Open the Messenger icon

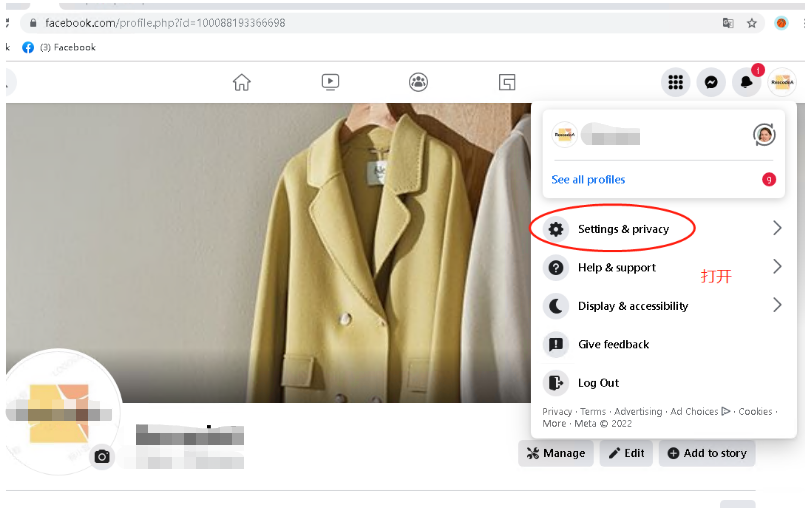pyautogui.click(x=711, y=83)
